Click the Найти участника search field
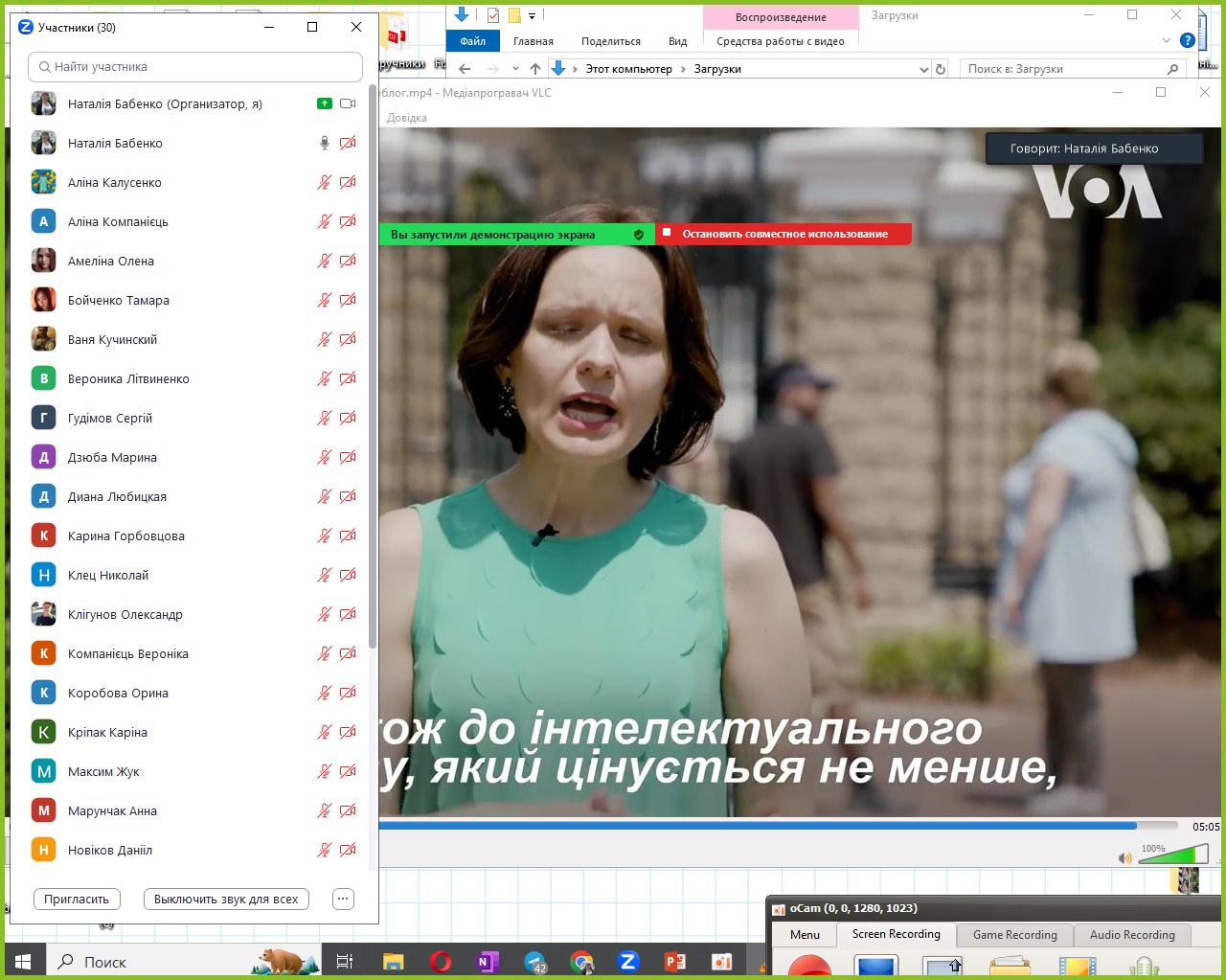Screen dimensions: 1226x980 [x=196, y=67]
